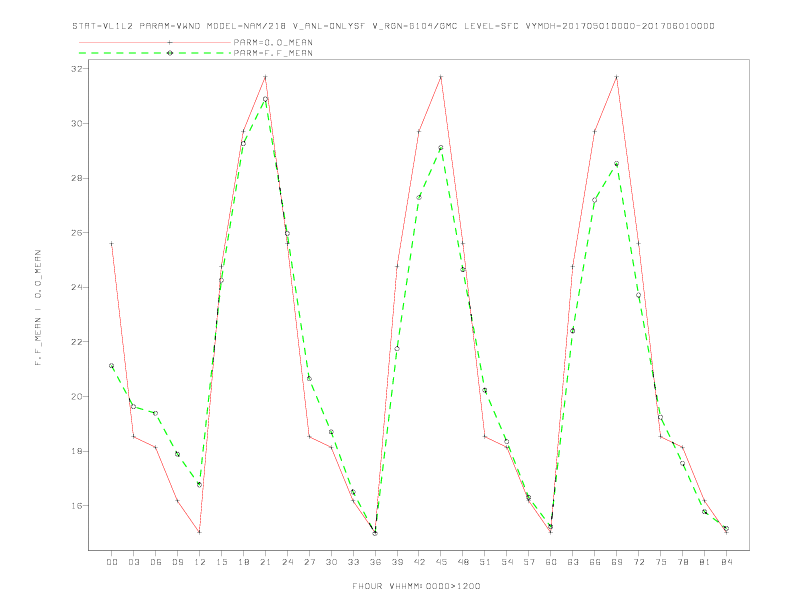Click the x-axis tick label 45

[440, 562]
